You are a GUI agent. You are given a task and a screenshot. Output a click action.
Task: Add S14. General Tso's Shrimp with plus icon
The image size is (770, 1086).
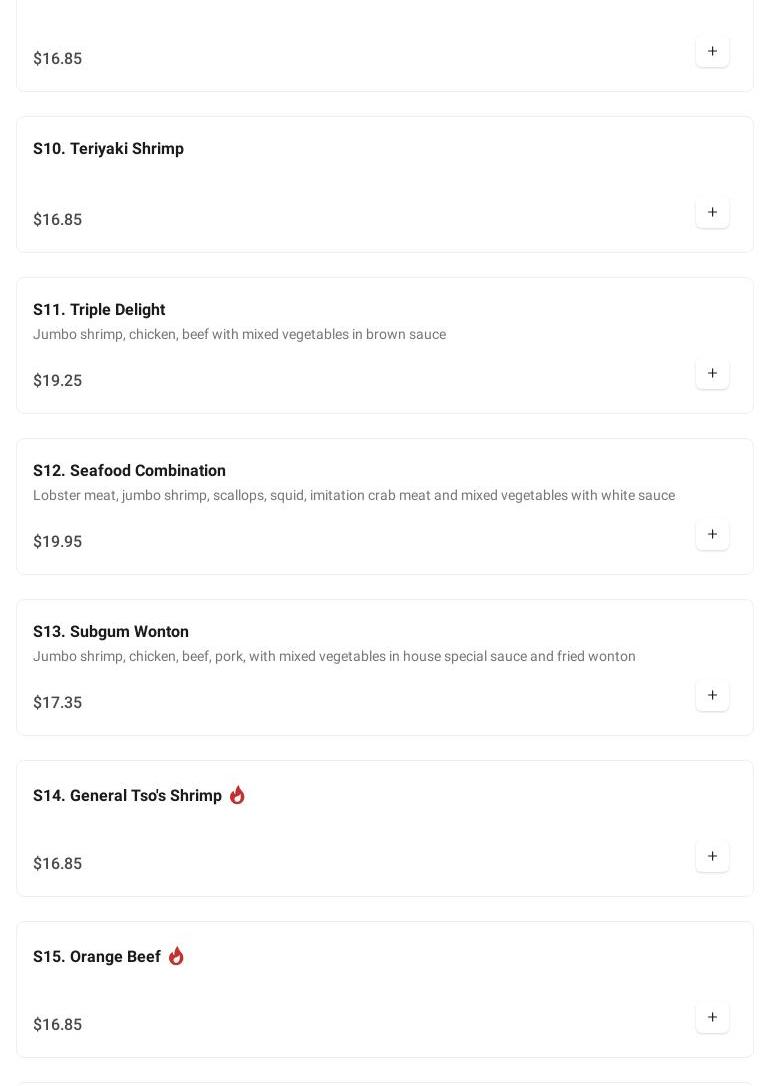pos(712,856)
